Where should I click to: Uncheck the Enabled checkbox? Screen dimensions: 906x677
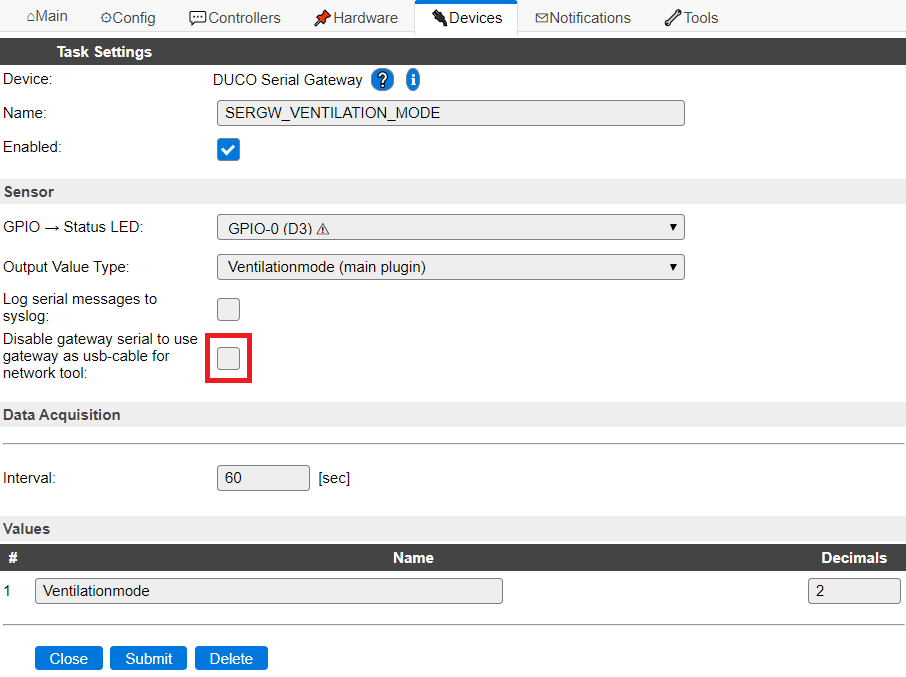click(x=228, y=150)
